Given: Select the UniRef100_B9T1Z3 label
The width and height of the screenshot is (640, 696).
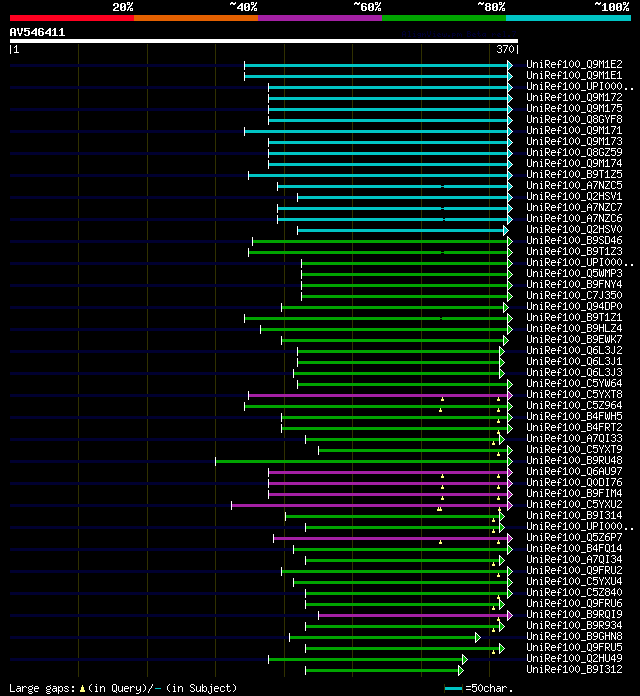Looking at the screenshot, I should (574, 252).
